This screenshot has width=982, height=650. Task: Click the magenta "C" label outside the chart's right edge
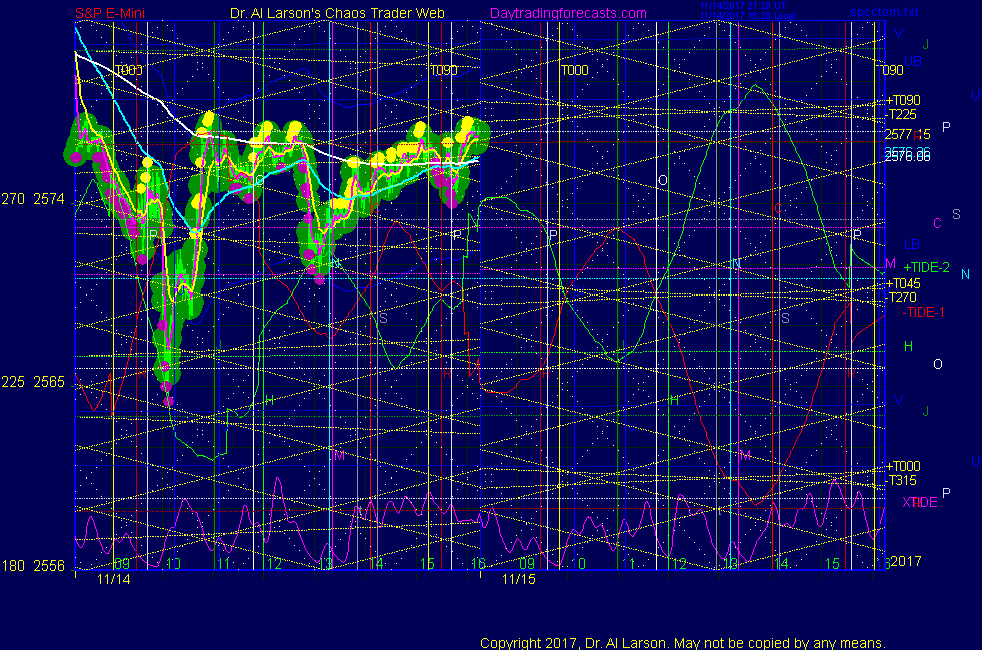(938, 223)
